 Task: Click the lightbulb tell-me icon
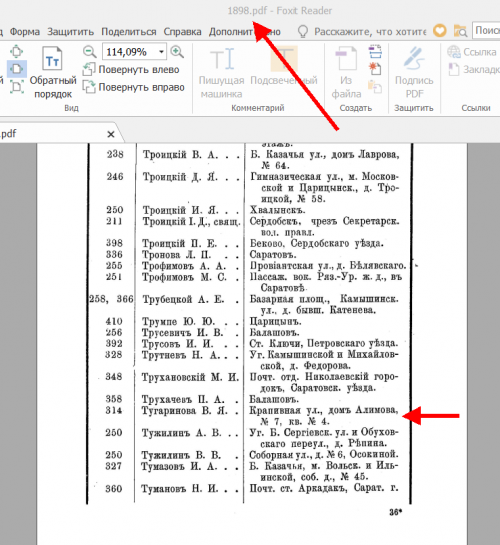303,32
